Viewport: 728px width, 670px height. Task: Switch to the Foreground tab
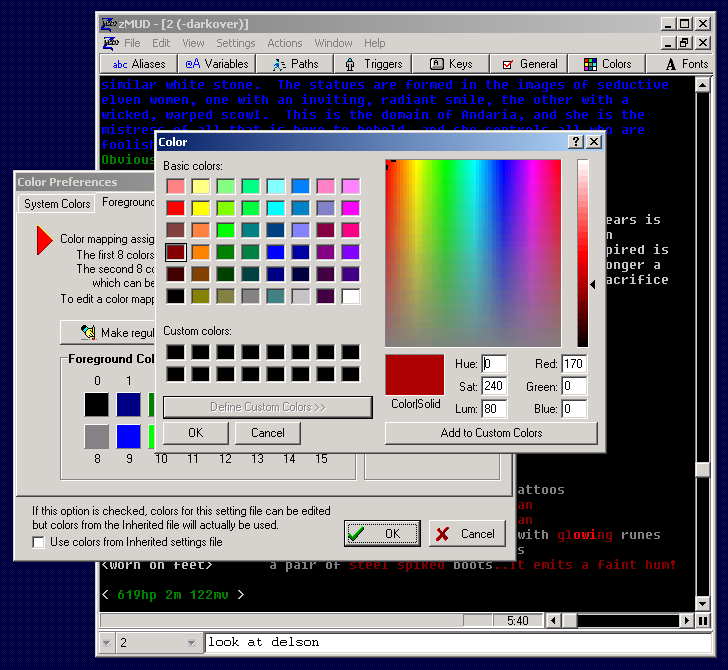[x=127, y=202]
